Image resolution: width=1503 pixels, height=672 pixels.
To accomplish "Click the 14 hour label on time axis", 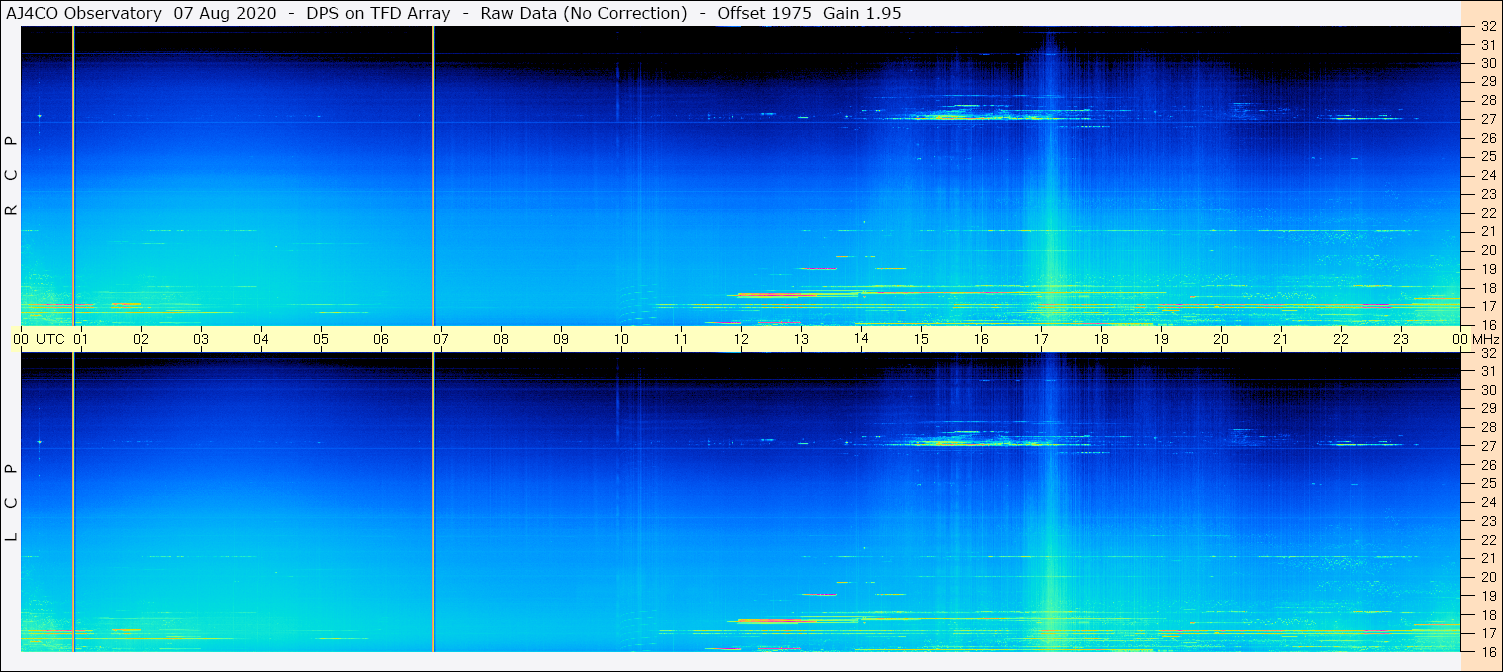I will click(861, 338).
